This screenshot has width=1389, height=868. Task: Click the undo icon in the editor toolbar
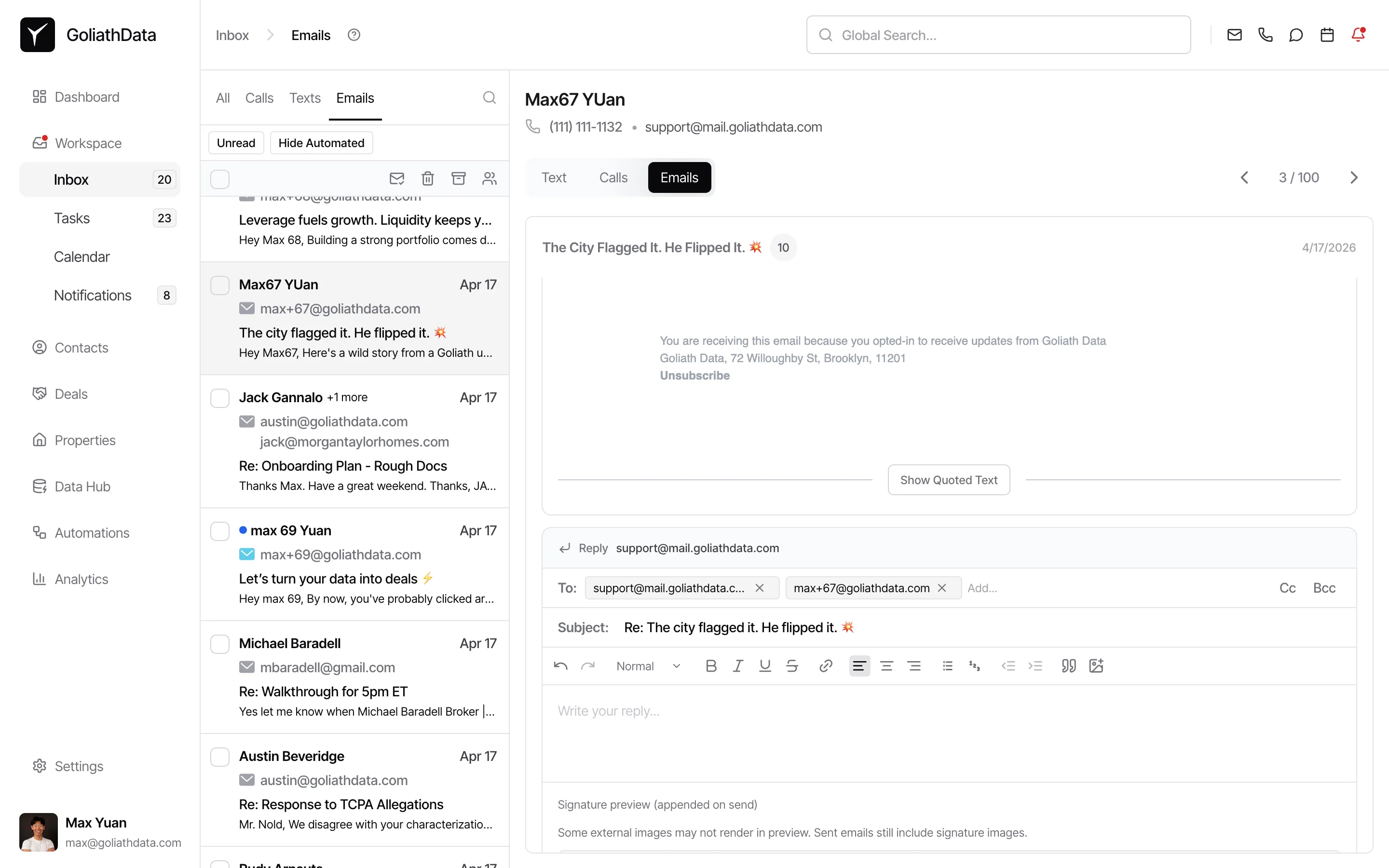click(559, 666)
